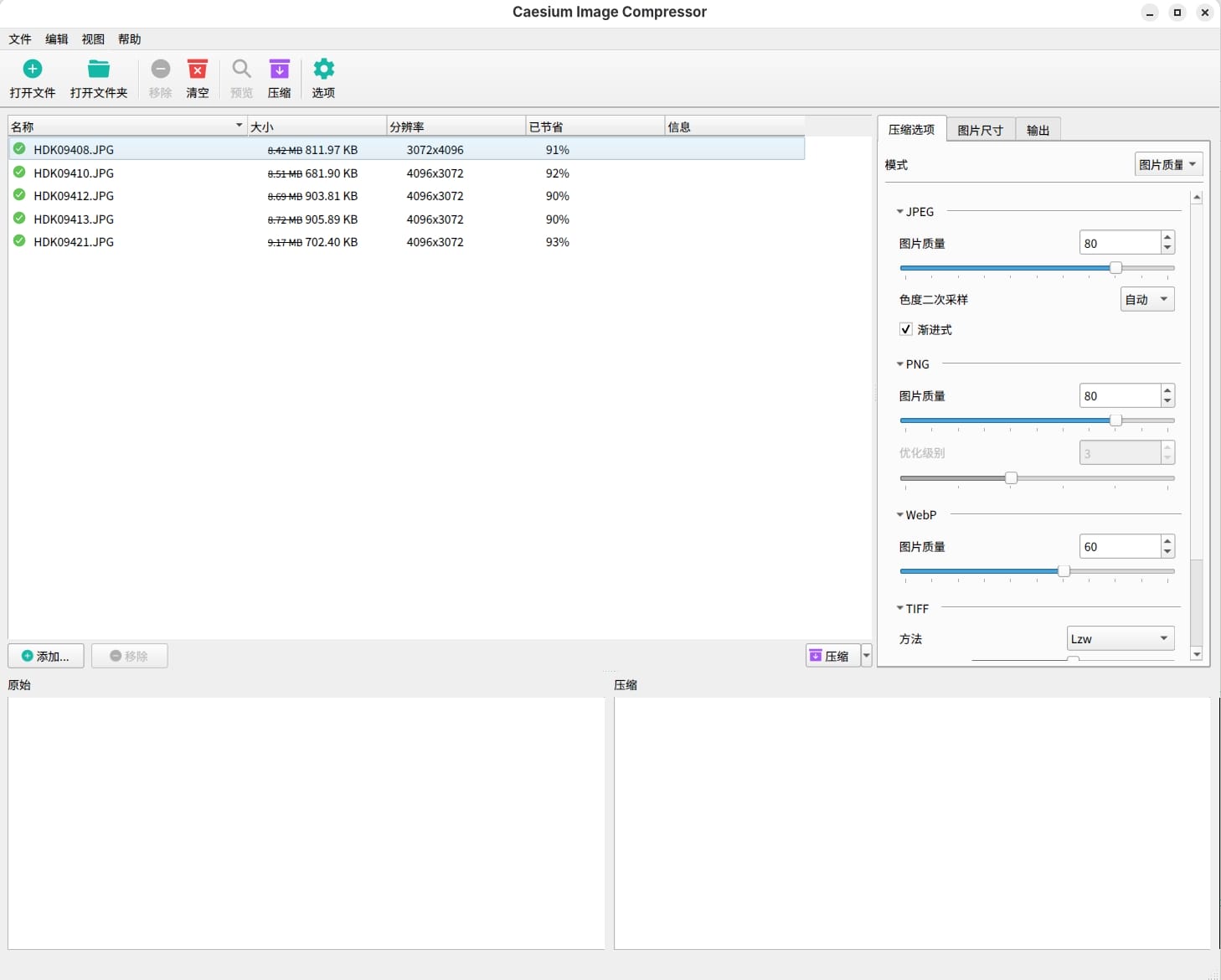Click the 添加... button
The image size is (1221, 980).
click(46, 656)
